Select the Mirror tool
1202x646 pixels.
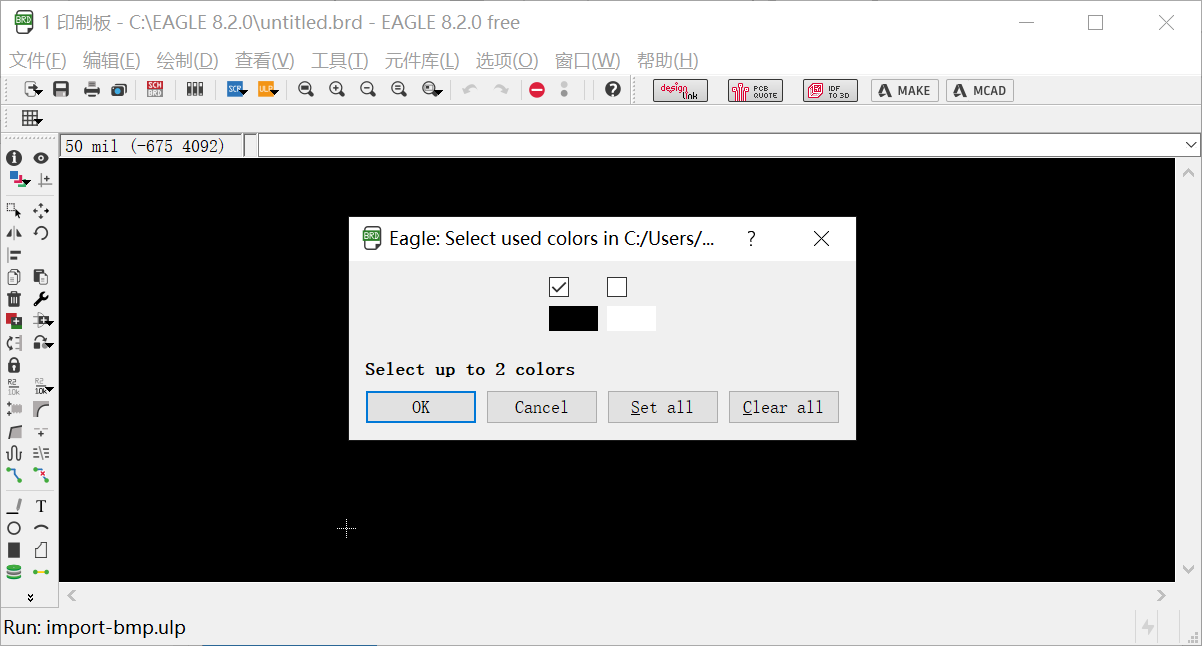[14, 233]
